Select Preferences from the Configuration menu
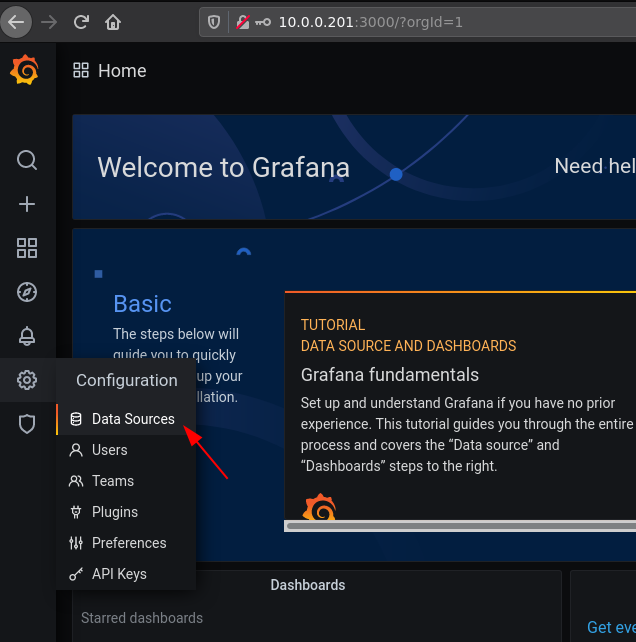This screenshot has width=636, height=642. click(x=126, y=543)
